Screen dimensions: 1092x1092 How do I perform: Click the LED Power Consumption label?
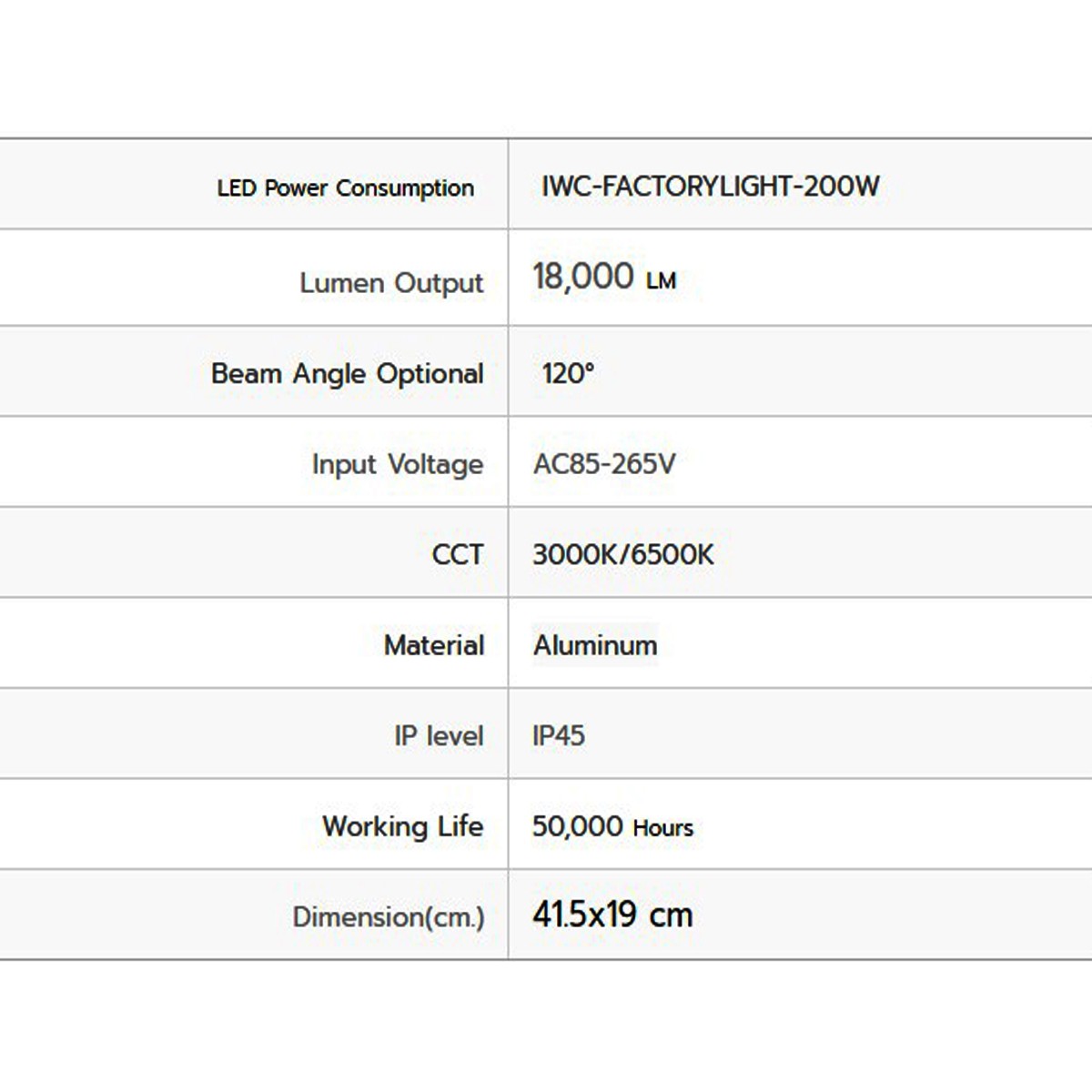[345, 188]
